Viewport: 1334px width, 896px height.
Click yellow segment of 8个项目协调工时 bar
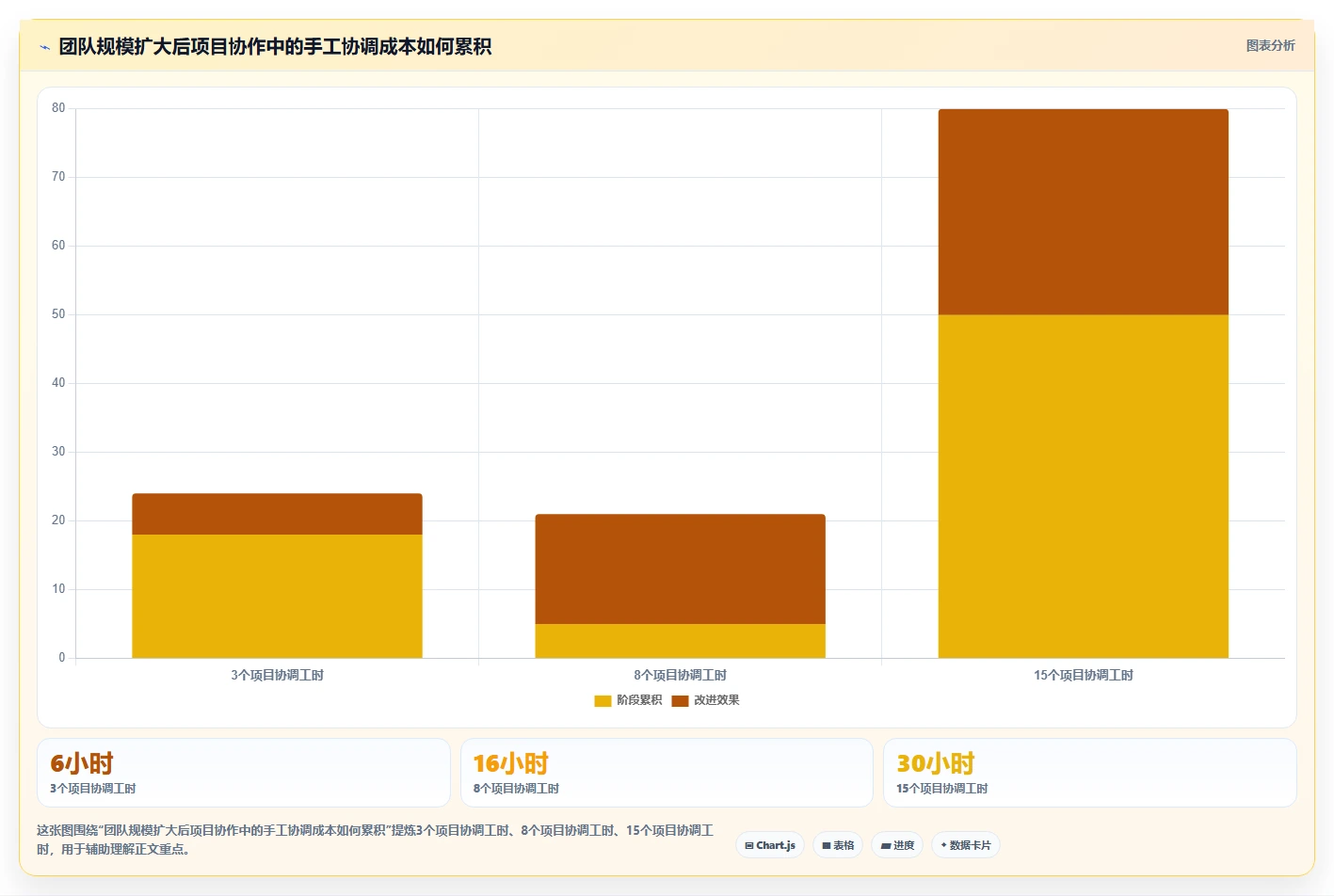(x=680, y=641)
